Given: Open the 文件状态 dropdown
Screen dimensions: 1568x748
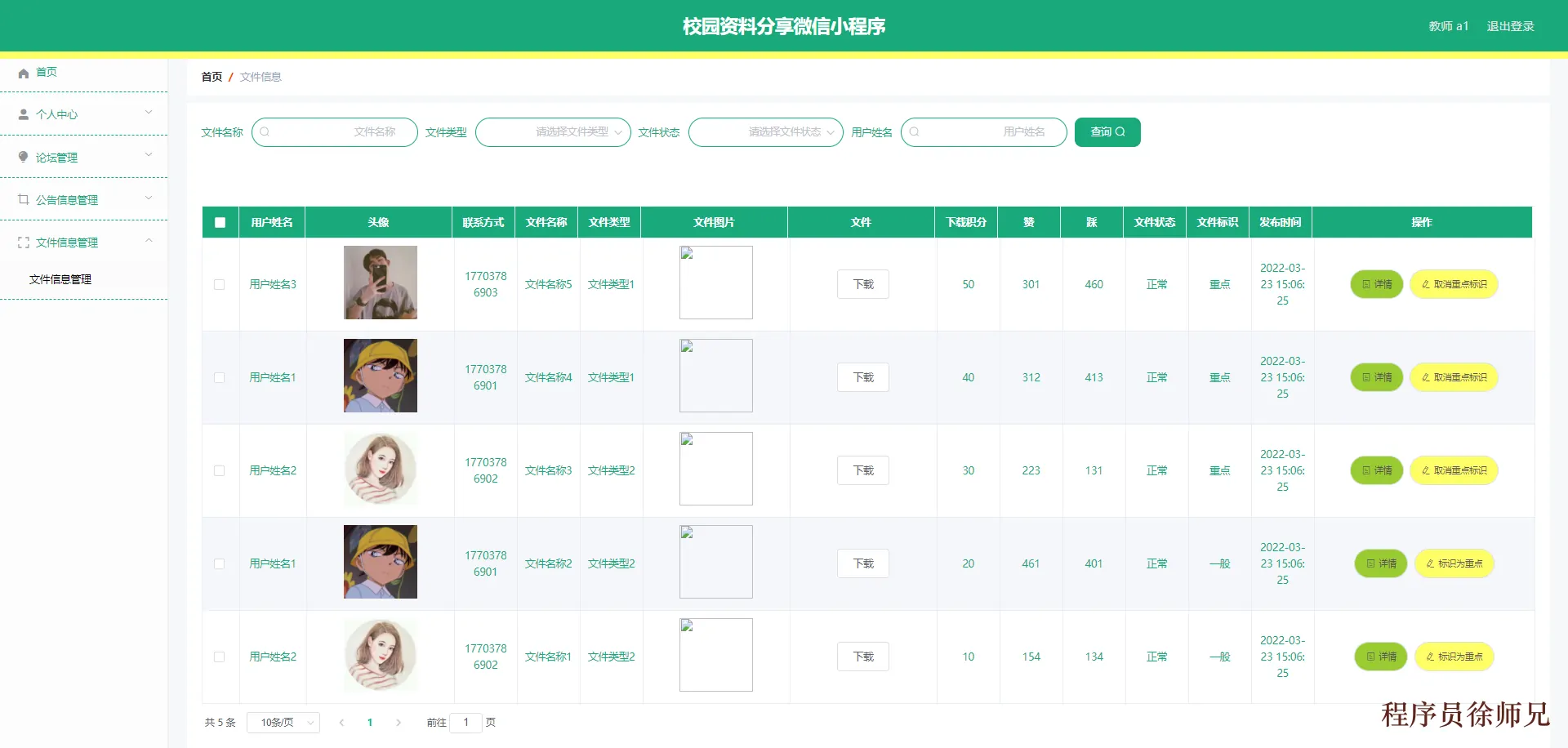Looking at the screenshot, I should (x=766, y=132).
